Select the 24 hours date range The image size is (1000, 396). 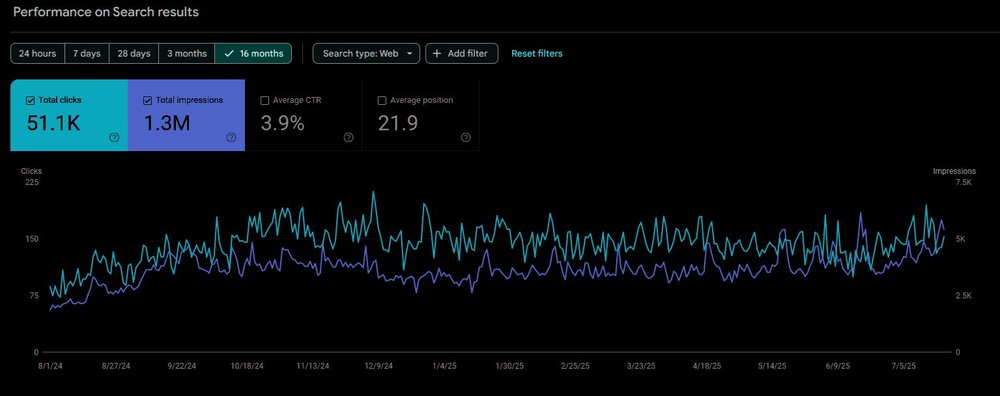(x=38, y=54)
